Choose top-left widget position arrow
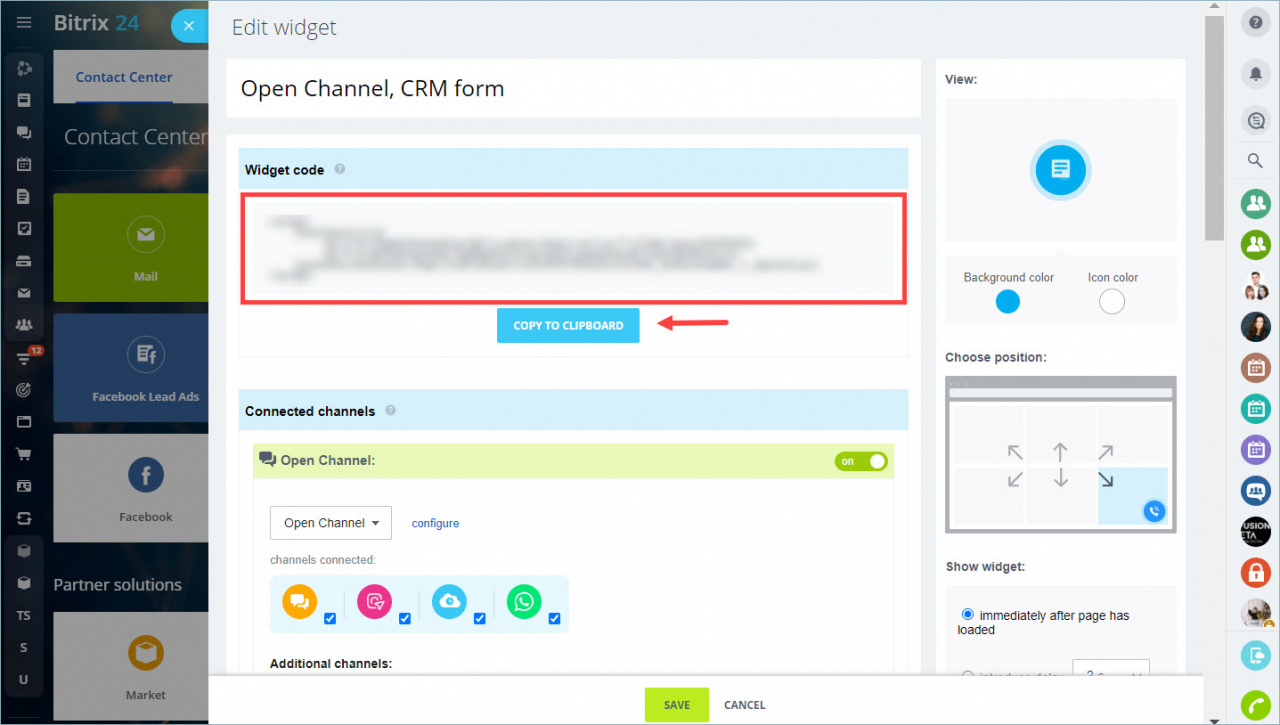1280x725 pixels. pyautogui.click(x=1015, y=452)
